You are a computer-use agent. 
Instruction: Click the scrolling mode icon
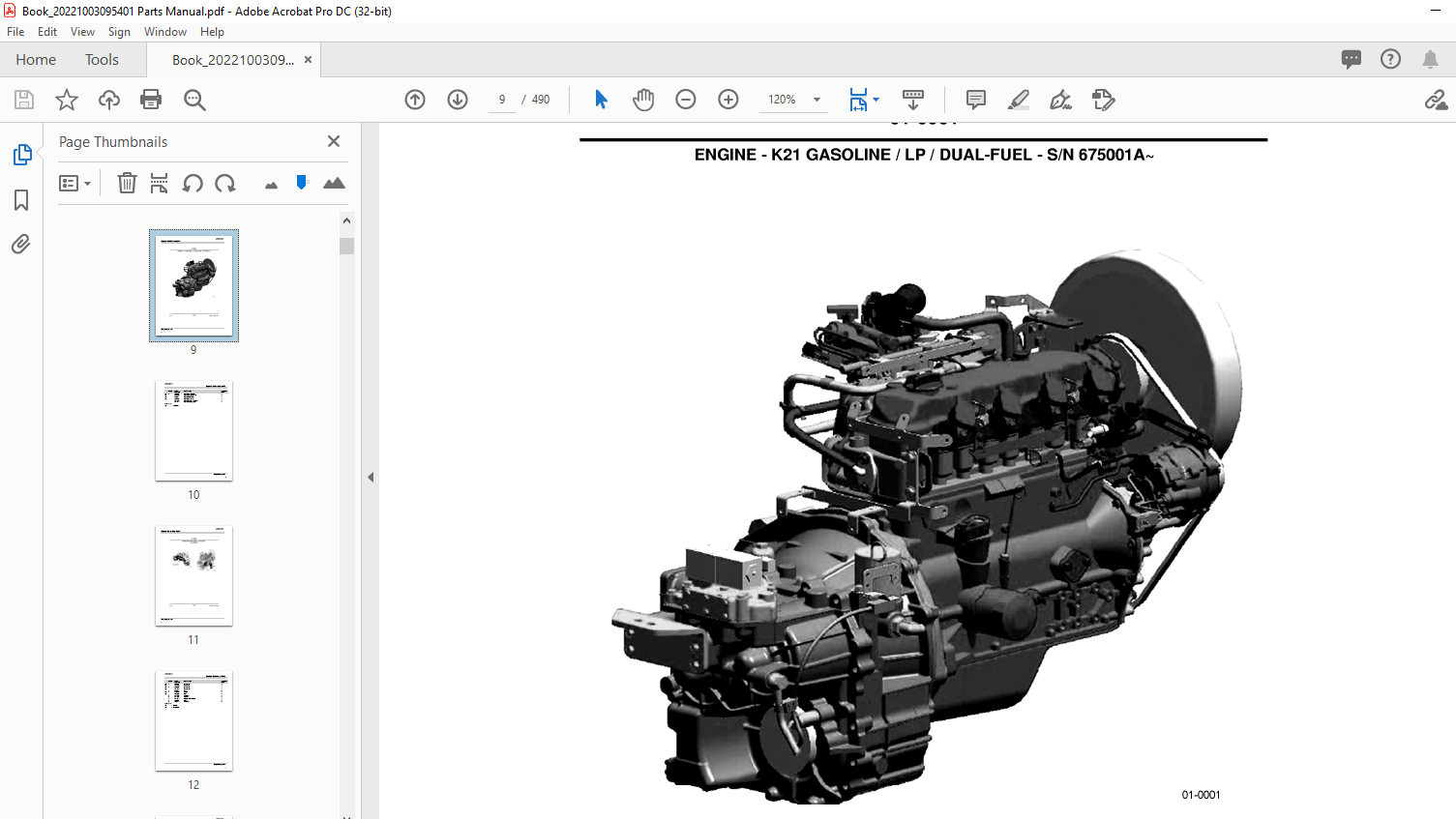(913, 100)
